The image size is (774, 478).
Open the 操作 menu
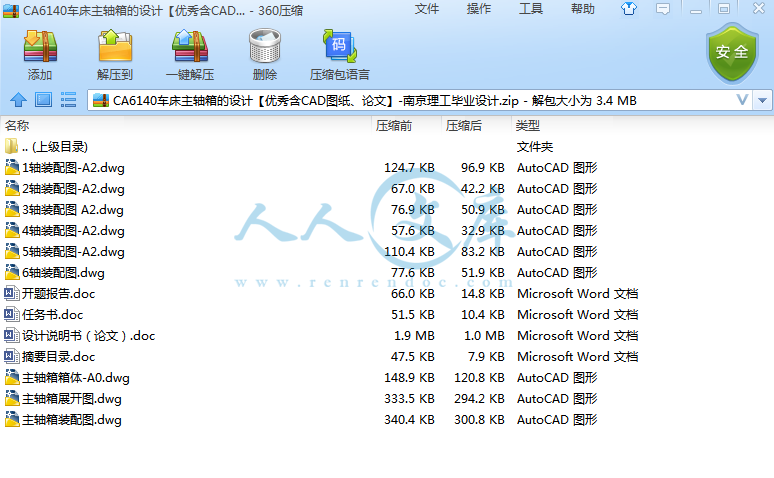(x=479, y=9)
